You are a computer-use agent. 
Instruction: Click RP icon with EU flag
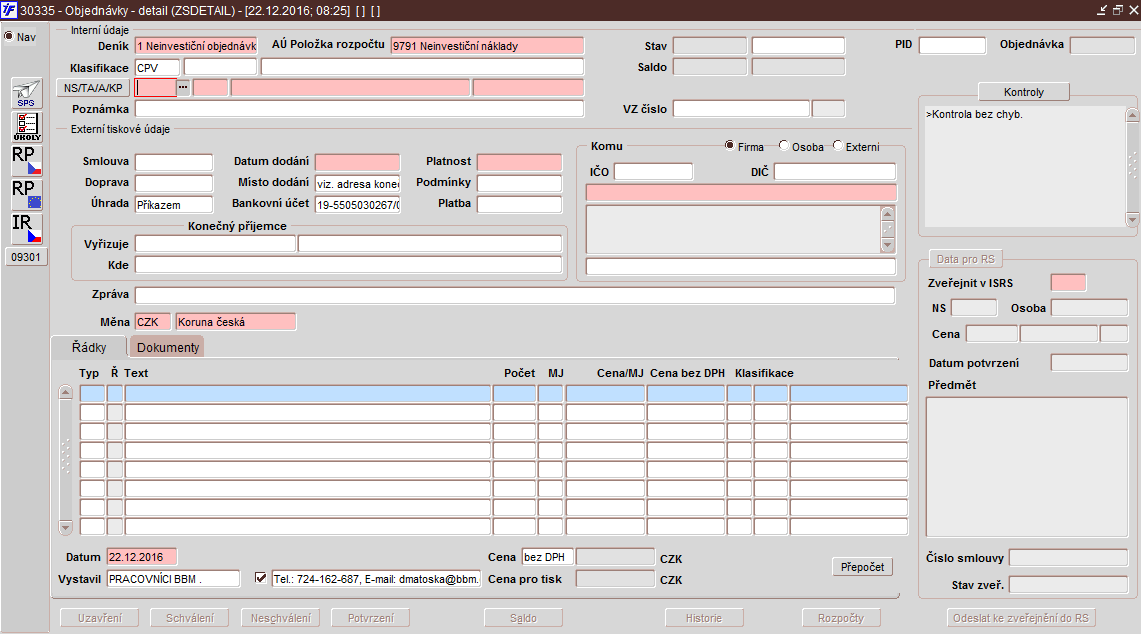[x=27, y=194]
